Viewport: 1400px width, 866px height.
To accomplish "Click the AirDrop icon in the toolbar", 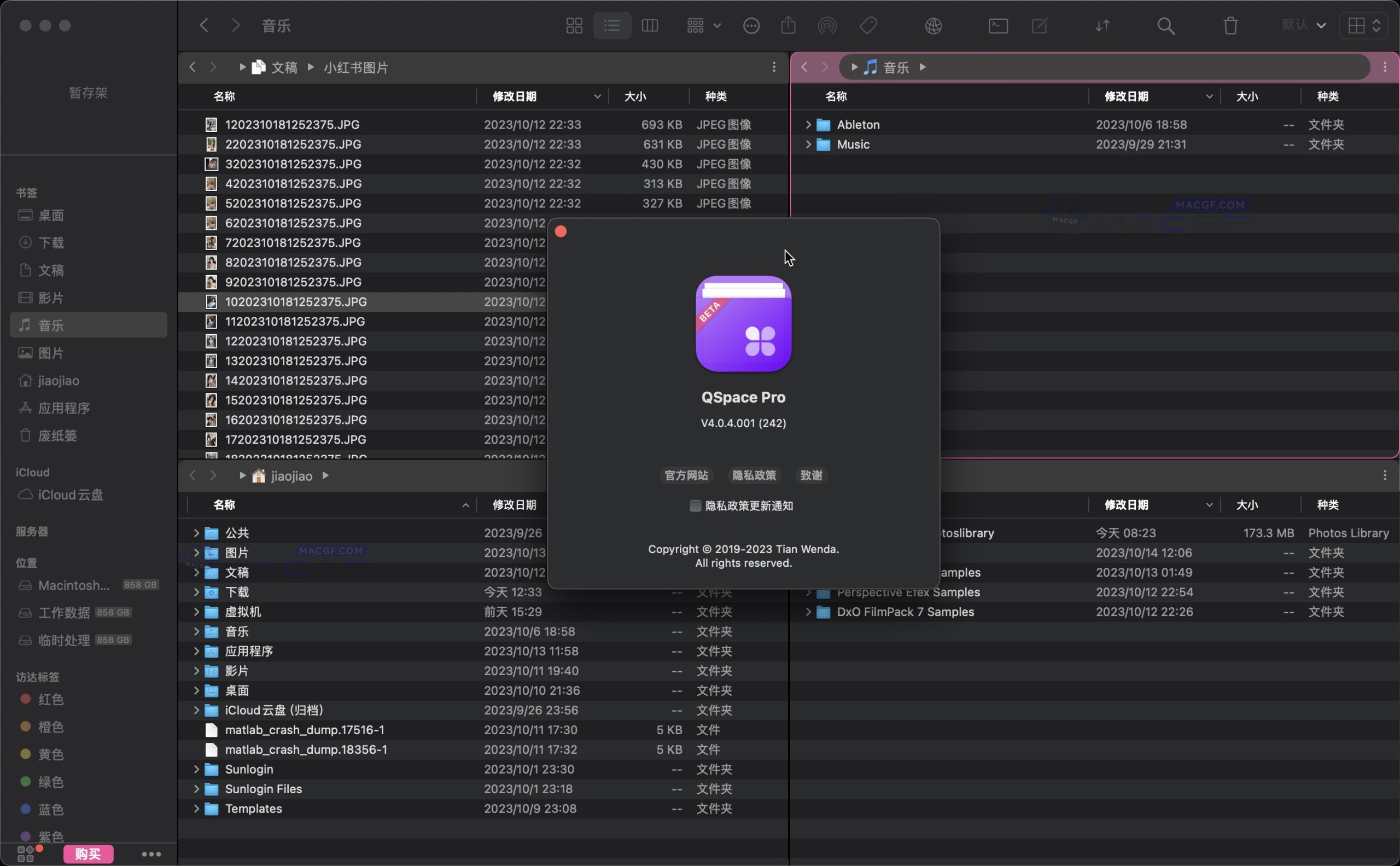I will click(x=827, y=25).
